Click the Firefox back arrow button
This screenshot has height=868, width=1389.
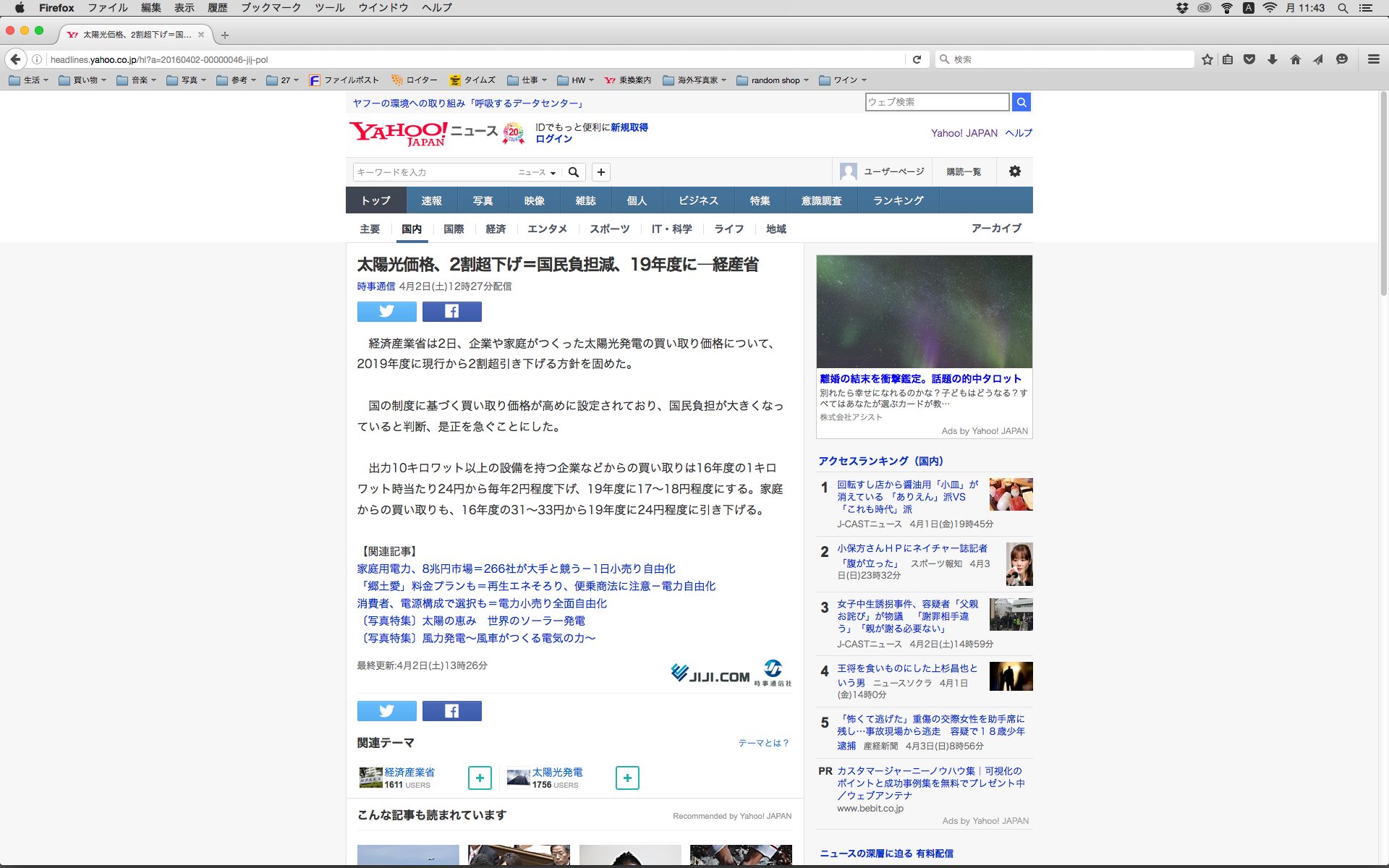tap(16, 59)
